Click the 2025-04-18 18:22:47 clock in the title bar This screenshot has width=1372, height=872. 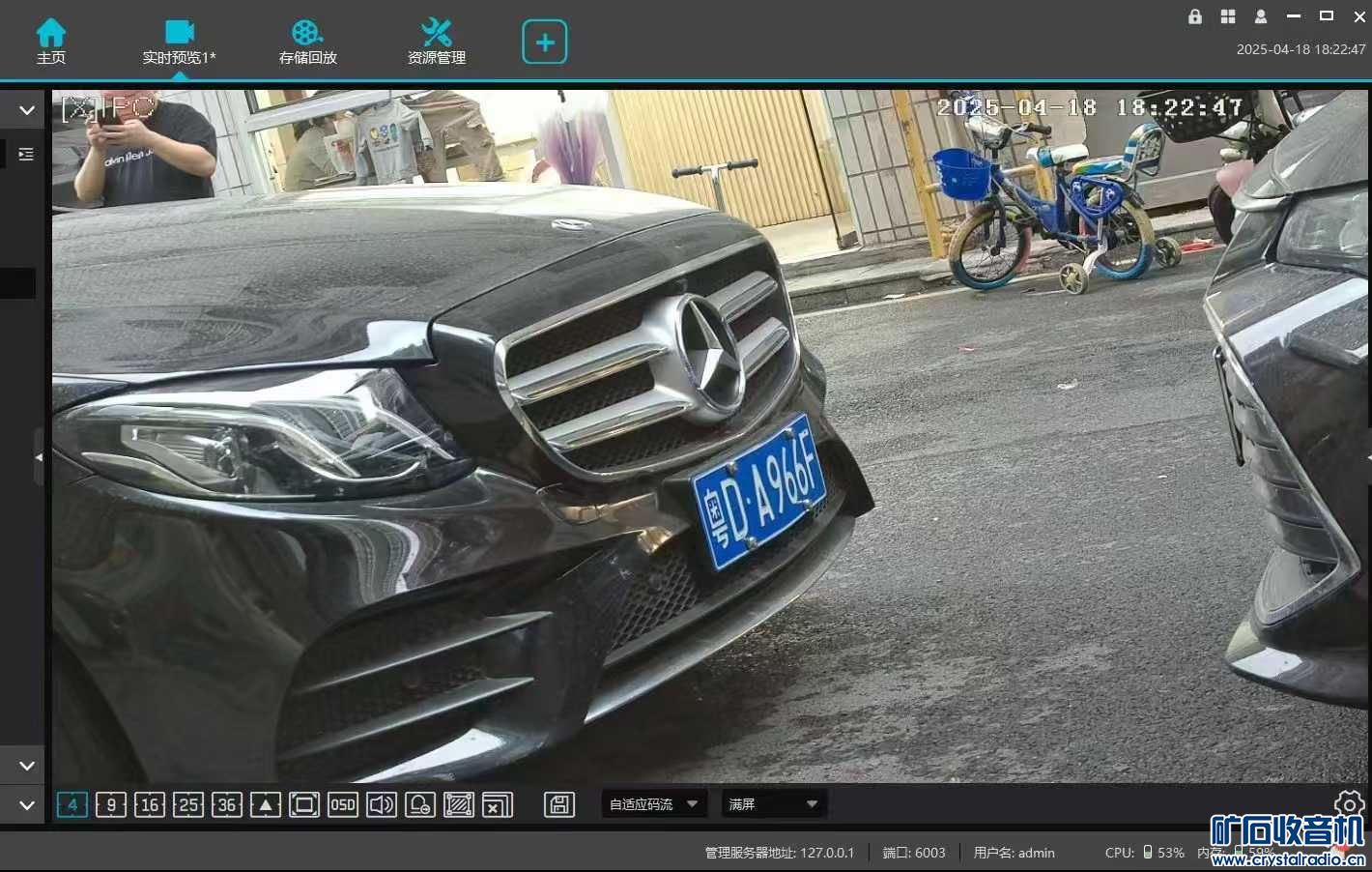tap(1301, 49)
